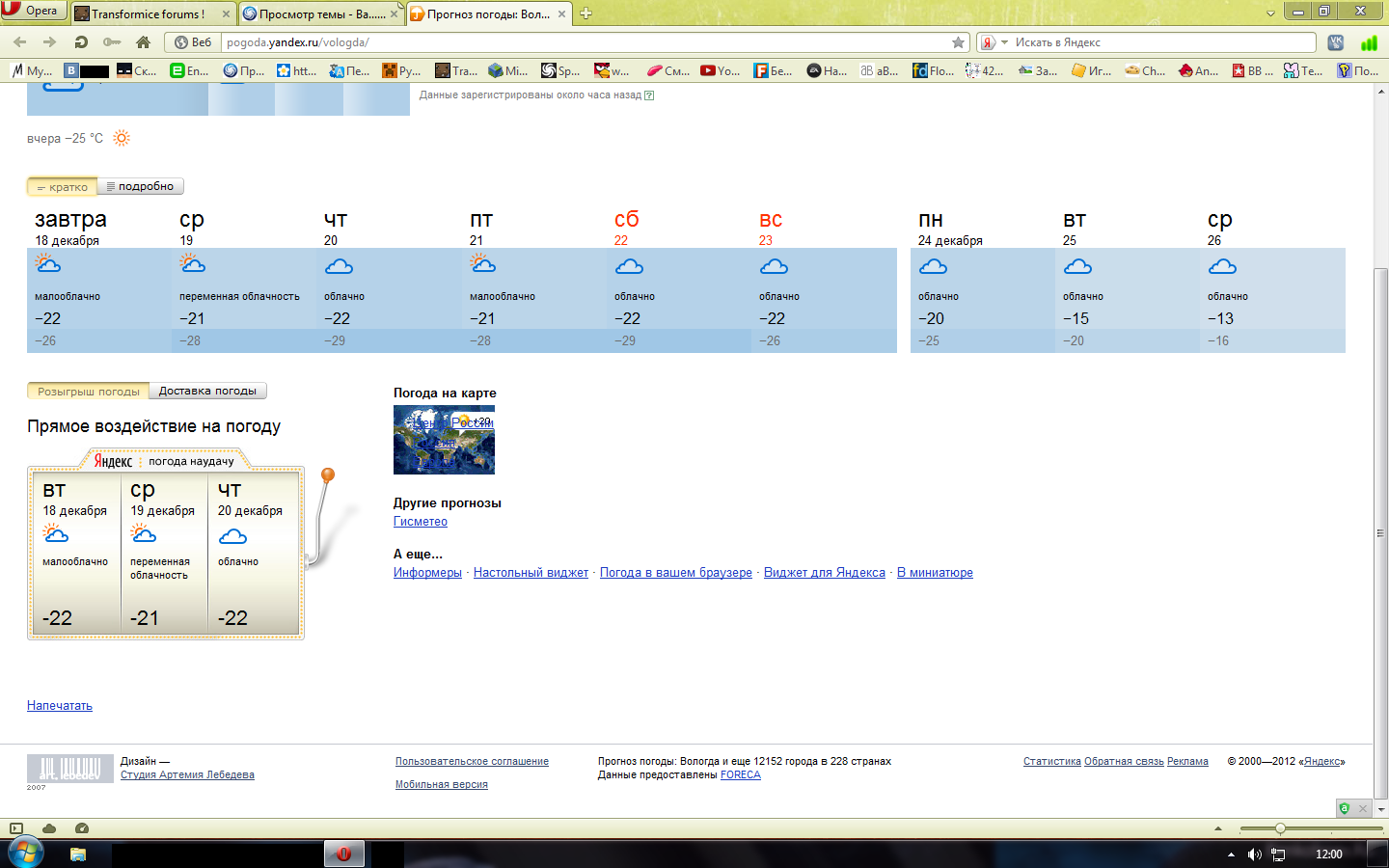Open the 'Гисметео' forecast link
The width and height of the screenshot is (1389, 868).
pyautogui.click(x=421, y=522)
